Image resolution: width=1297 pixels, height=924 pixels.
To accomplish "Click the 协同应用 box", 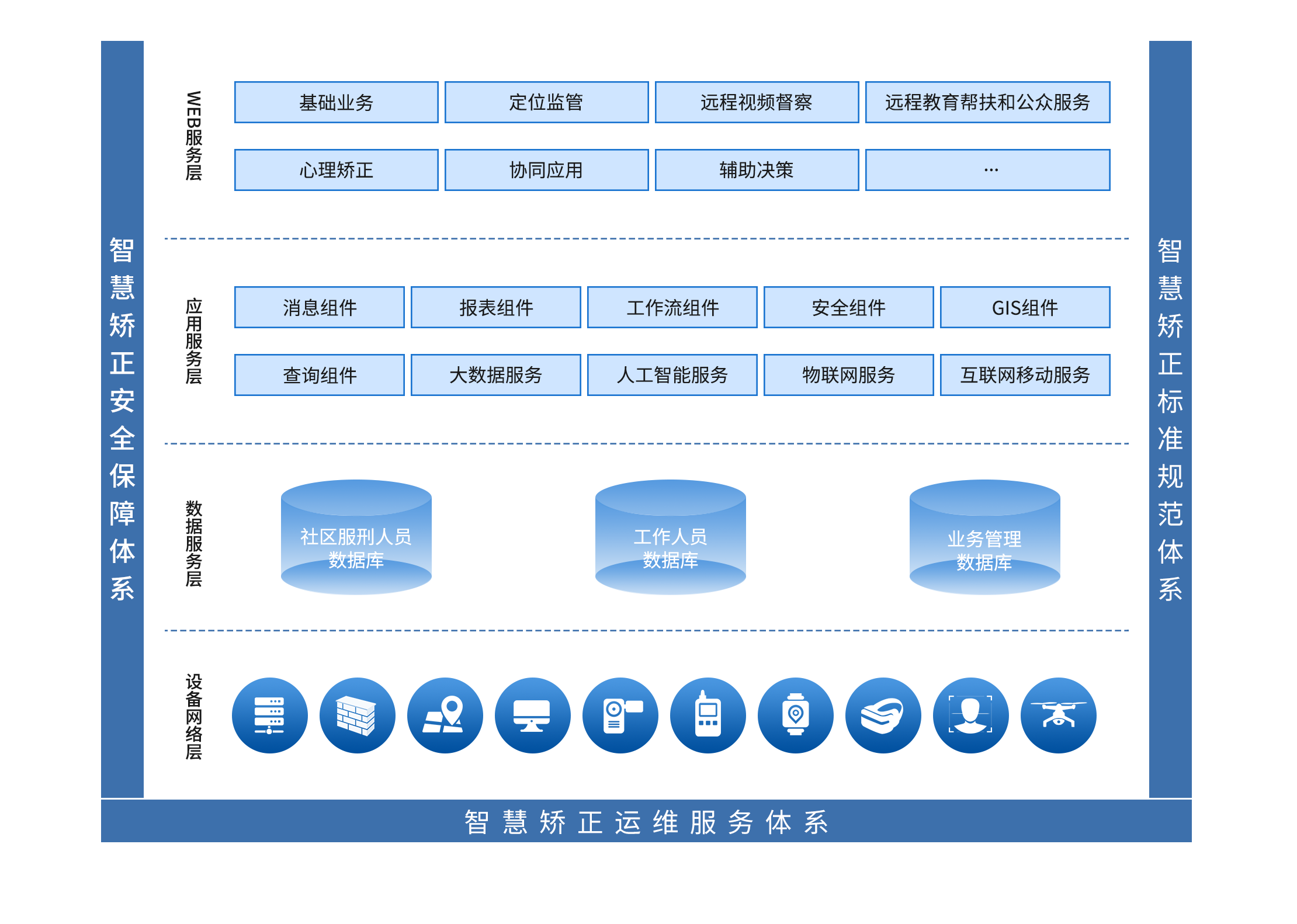I will tap(547, 170).
